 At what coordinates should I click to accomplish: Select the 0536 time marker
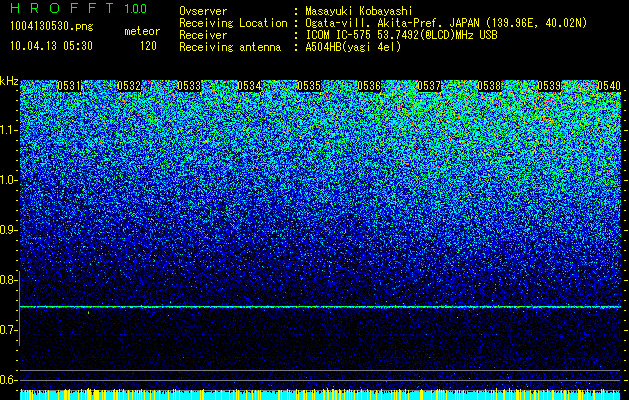[369, 86]
